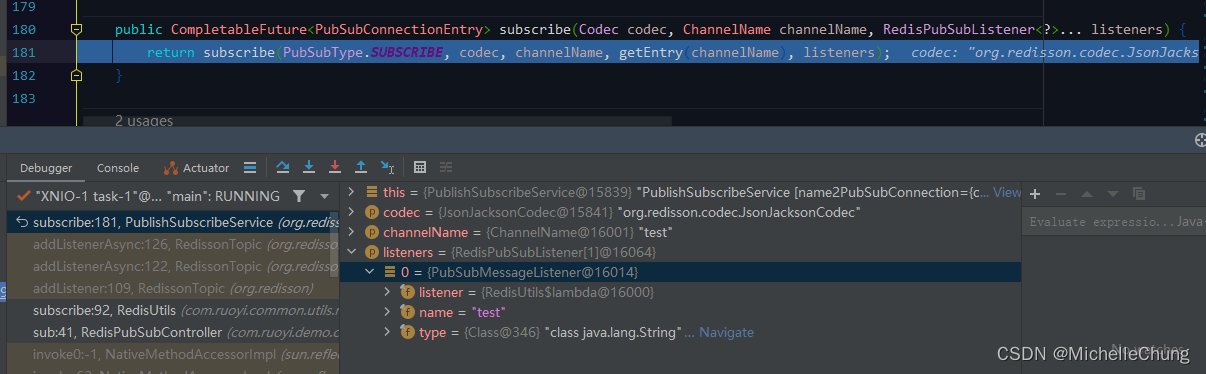The width and height of the screenshot is (1206, 374).
Task: Click the Run to Cursor icon
Action: [388, 167]
